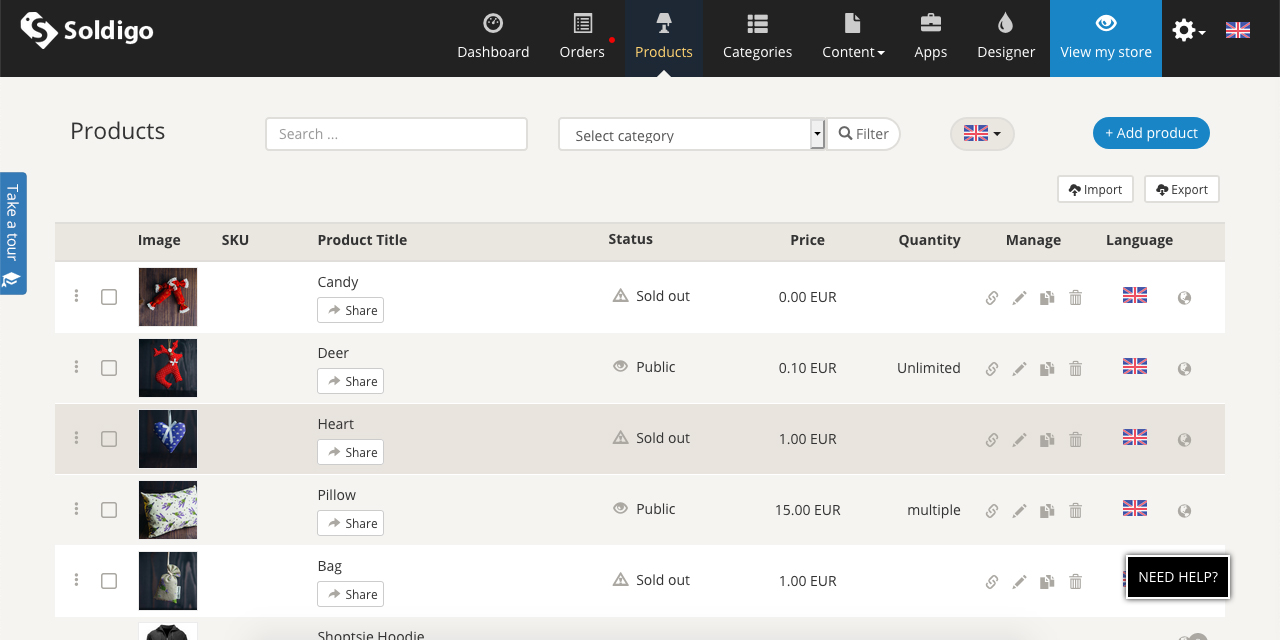The image size is (1280, 640).
Task: Click the Export button
Action: pyautogui.click(x=1181, y=189)
